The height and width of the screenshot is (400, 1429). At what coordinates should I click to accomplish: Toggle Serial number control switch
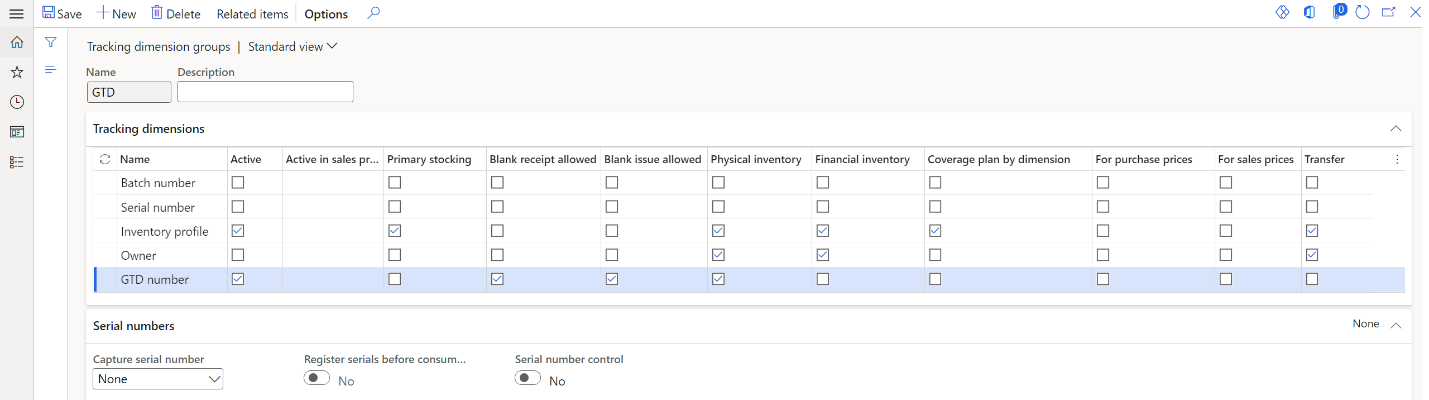pos(528,378)
